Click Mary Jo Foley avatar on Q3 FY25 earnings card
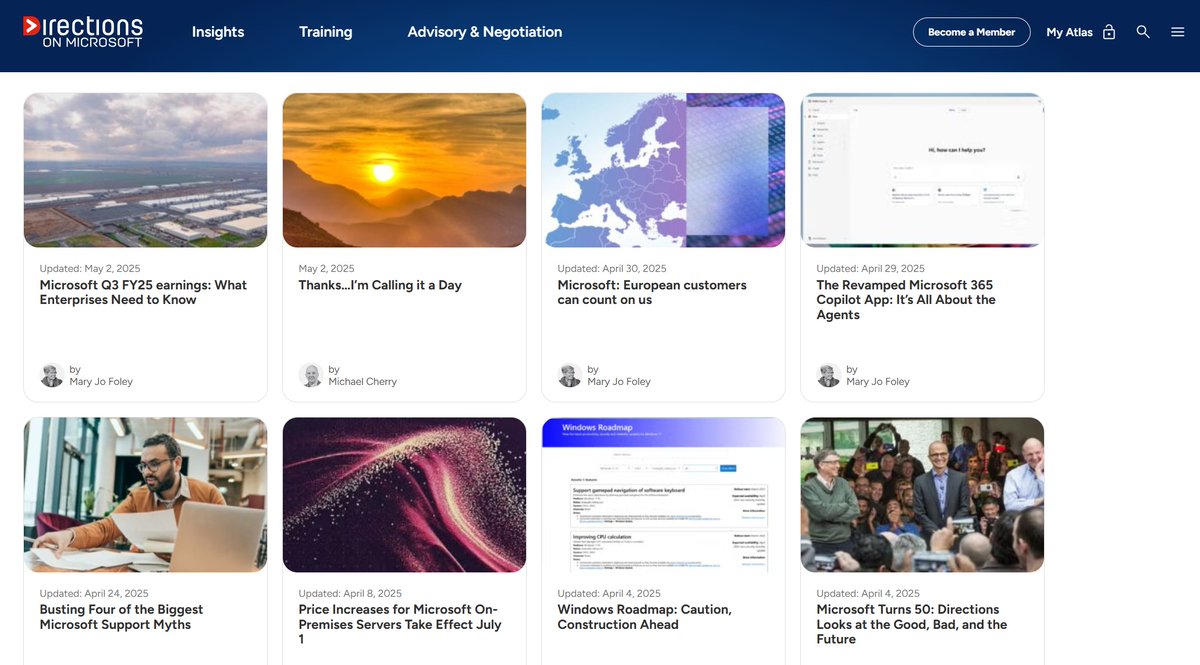 tap(52, 375)
